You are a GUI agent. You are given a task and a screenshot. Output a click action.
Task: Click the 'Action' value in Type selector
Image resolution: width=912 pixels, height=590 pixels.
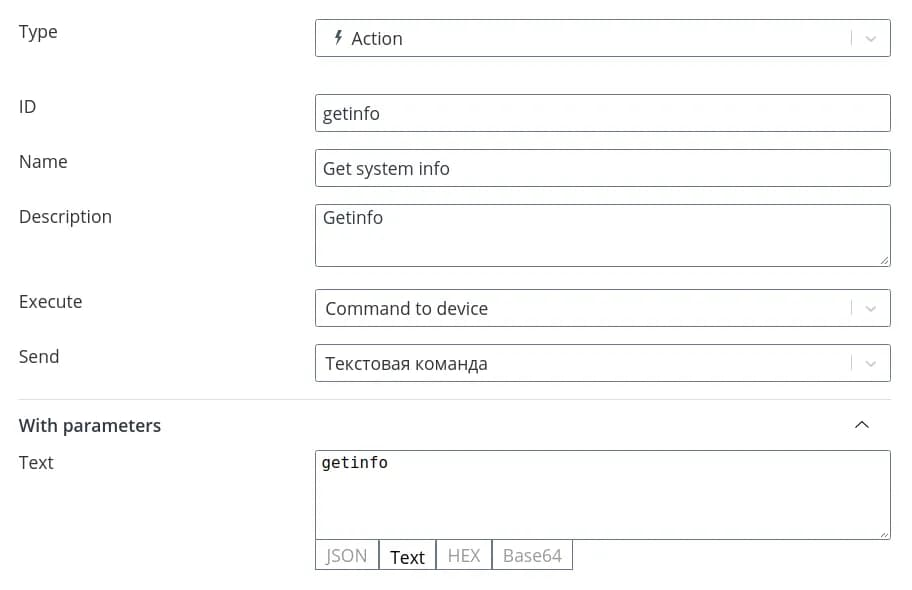click(377, 38)
